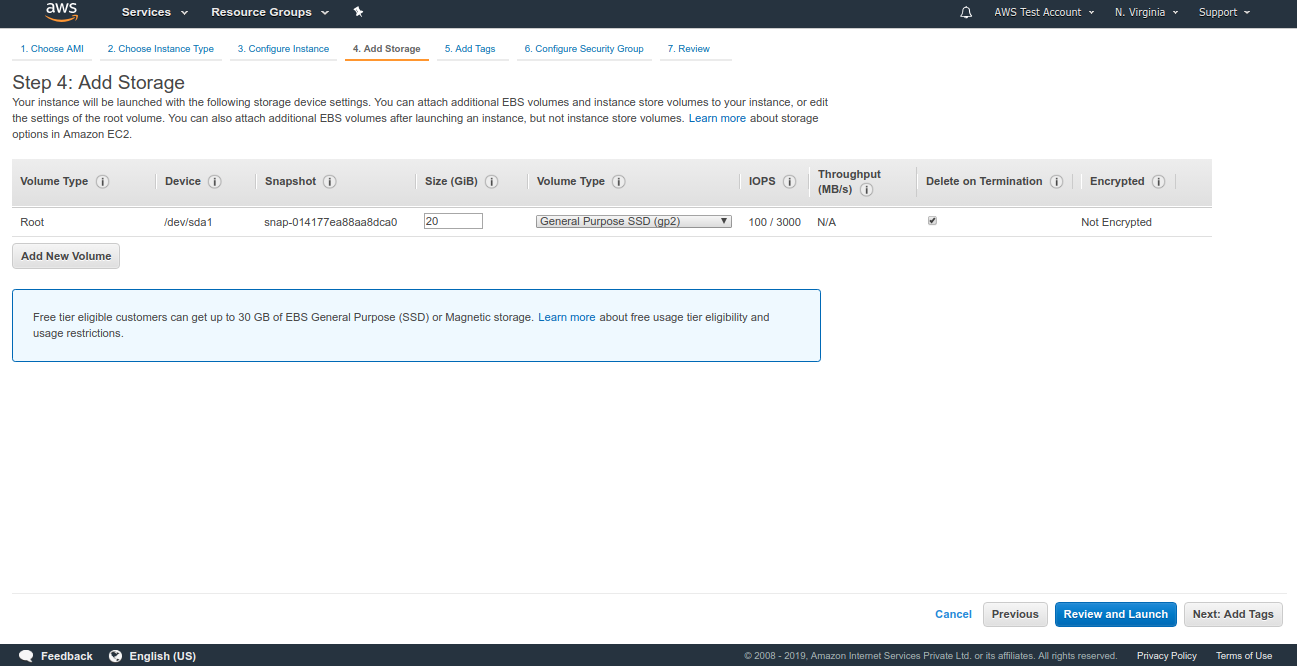Click the Review and Launch button

(x=1115, y=614)
